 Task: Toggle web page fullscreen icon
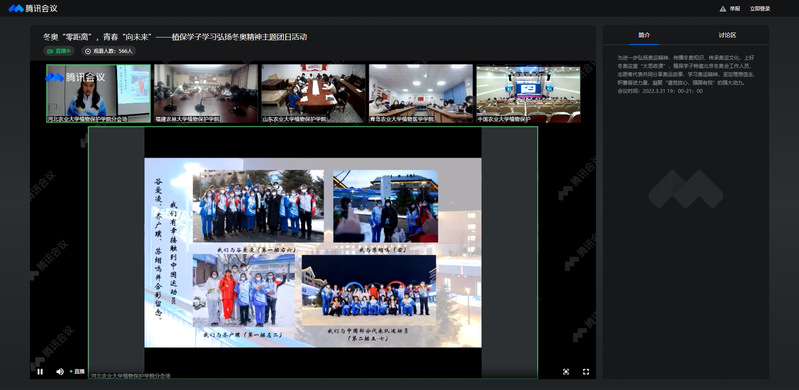(566, 372)
